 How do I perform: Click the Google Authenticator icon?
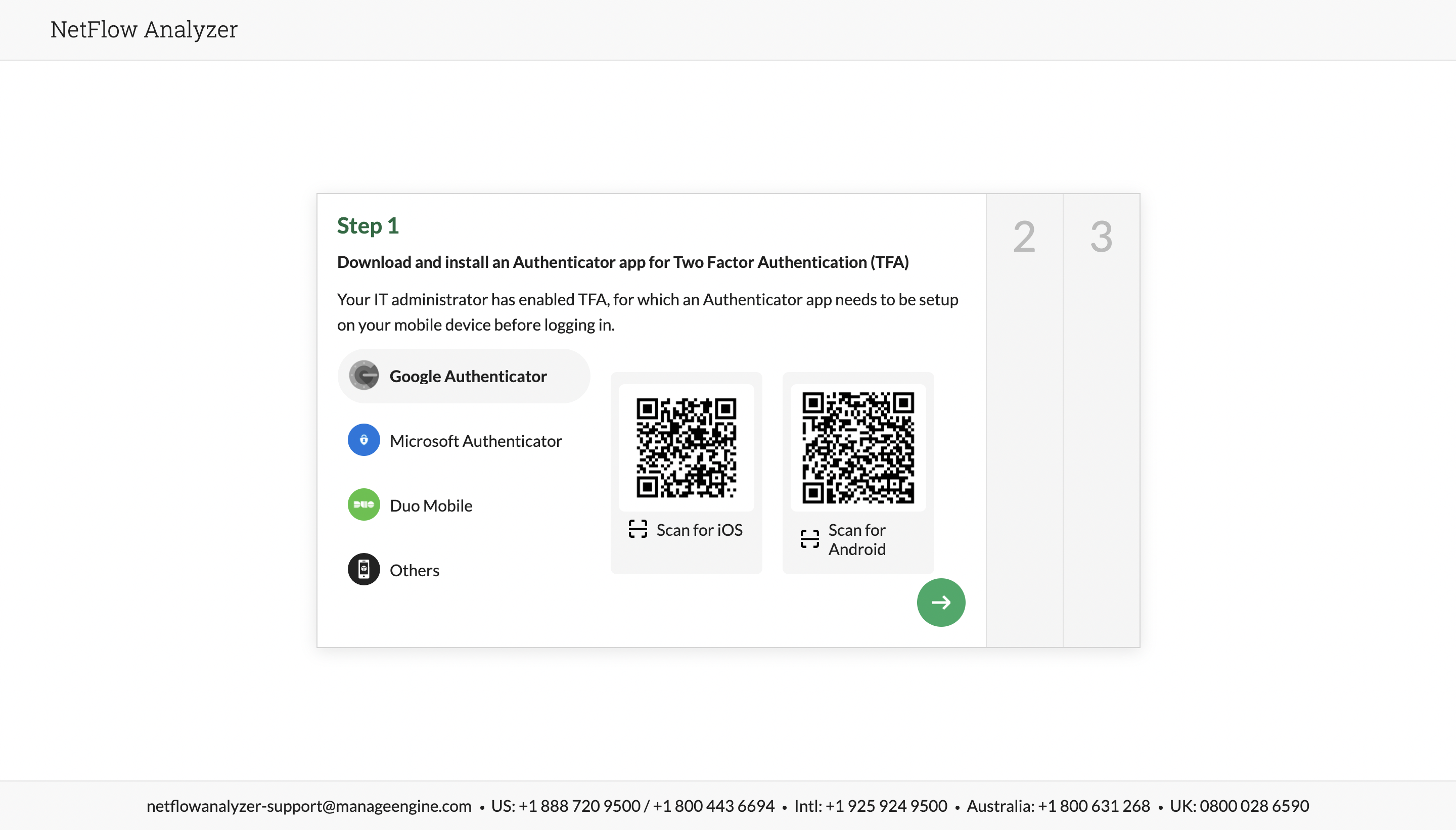tap(363, 376)
